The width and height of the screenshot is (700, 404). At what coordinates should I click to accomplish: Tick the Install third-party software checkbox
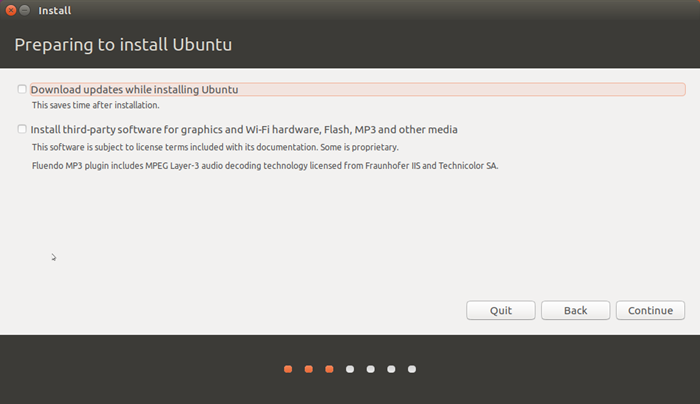point(22,129)
